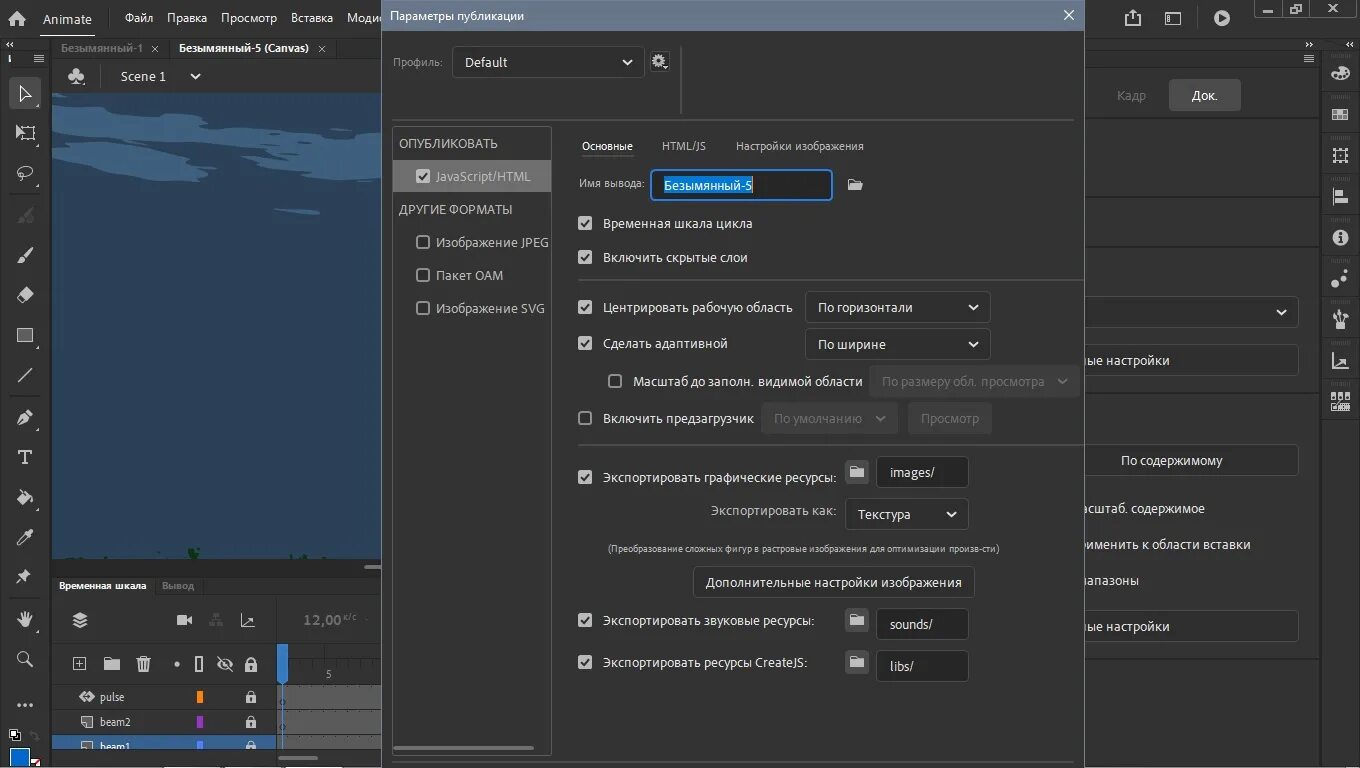Viewport: 1360px width, 768px height.
Task: Click the blue fill color swatch
Action: (x=20, y=757)
